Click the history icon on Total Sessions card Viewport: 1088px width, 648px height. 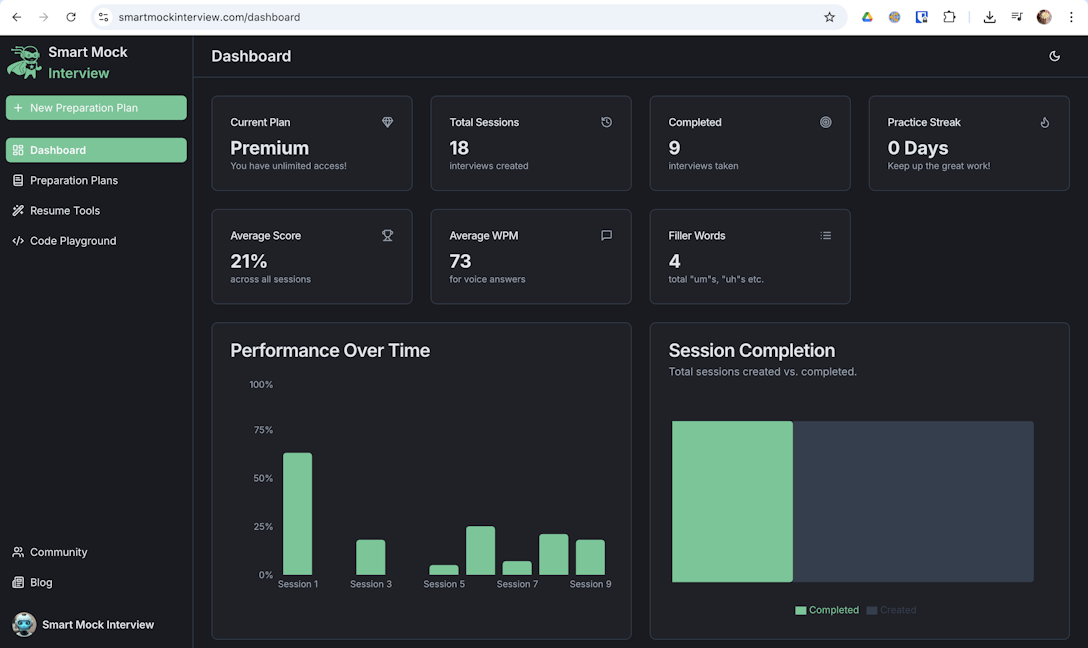[x=606, y=122]
